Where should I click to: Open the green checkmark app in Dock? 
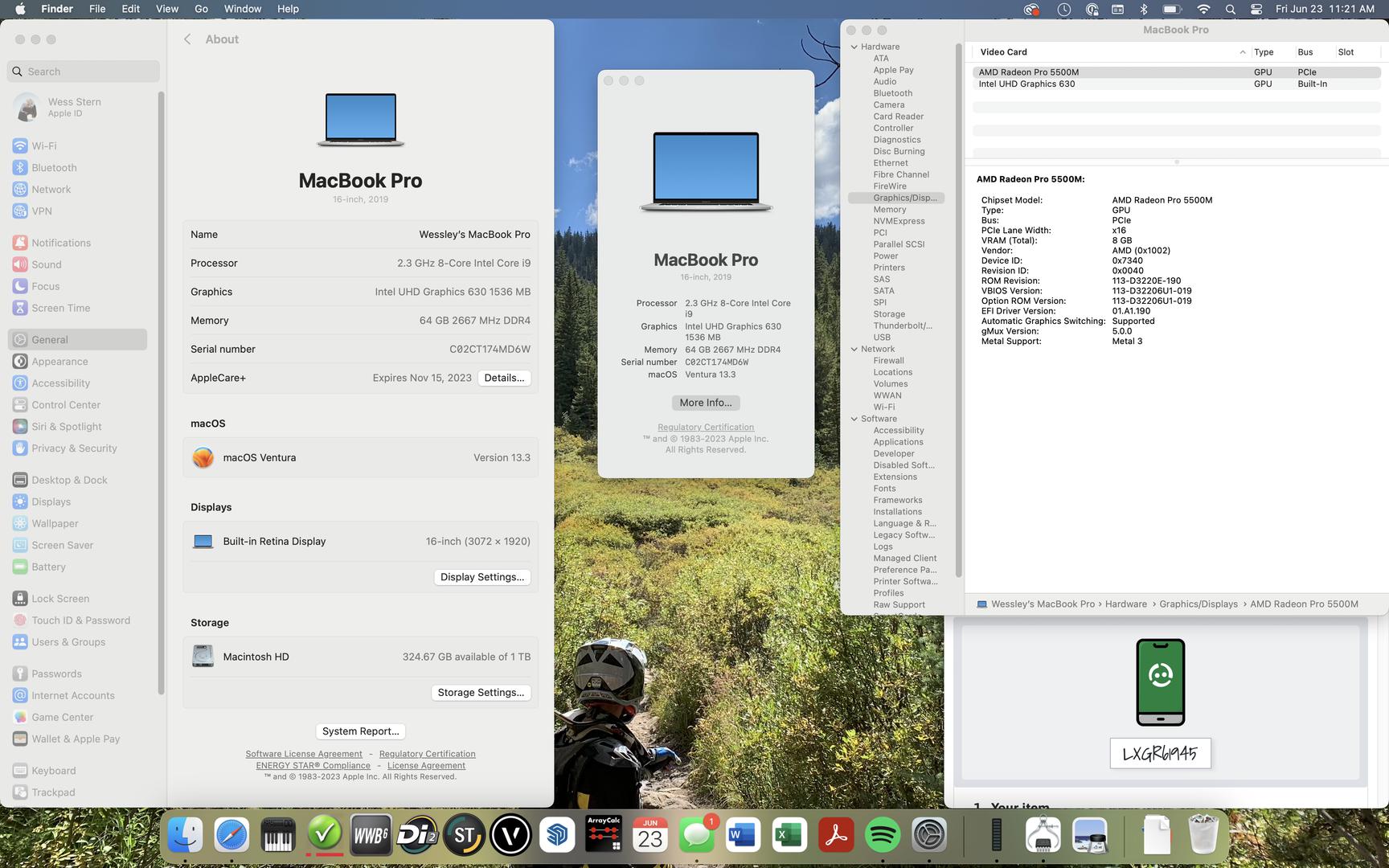click(x=325, y=835)
